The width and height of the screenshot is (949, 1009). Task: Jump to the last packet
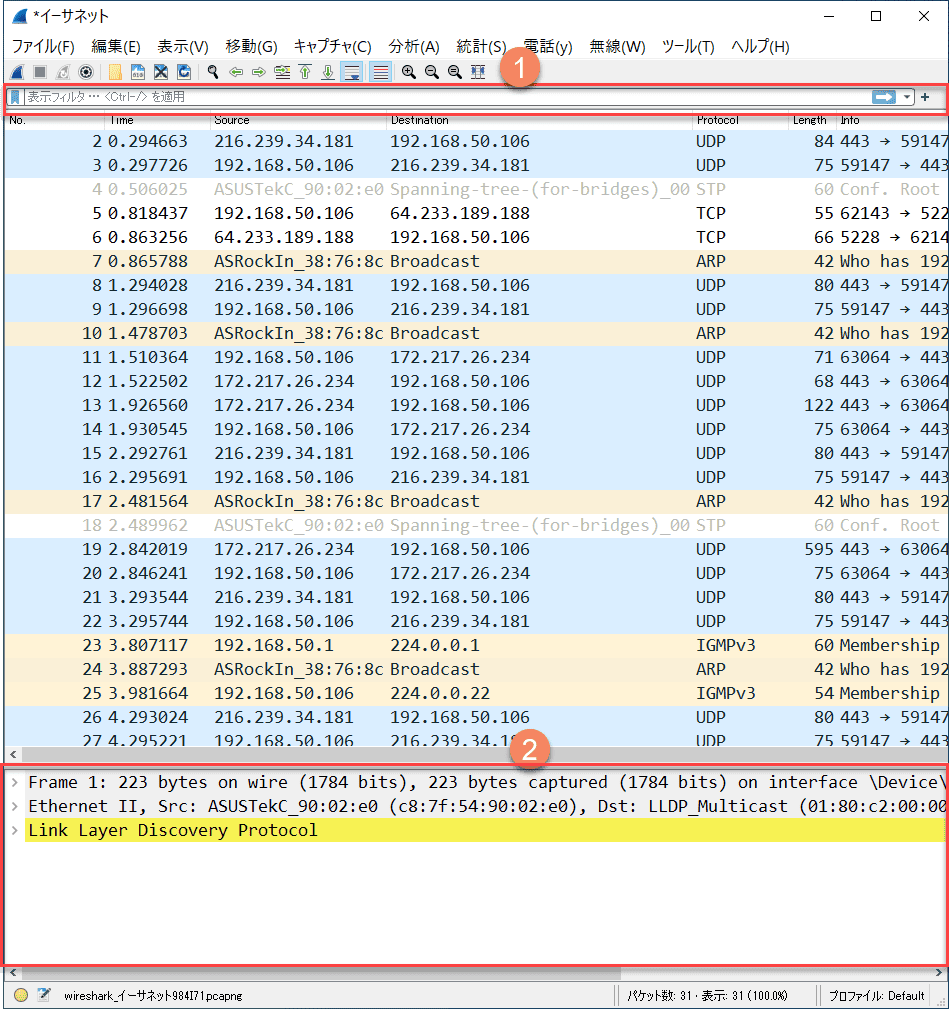328,72
